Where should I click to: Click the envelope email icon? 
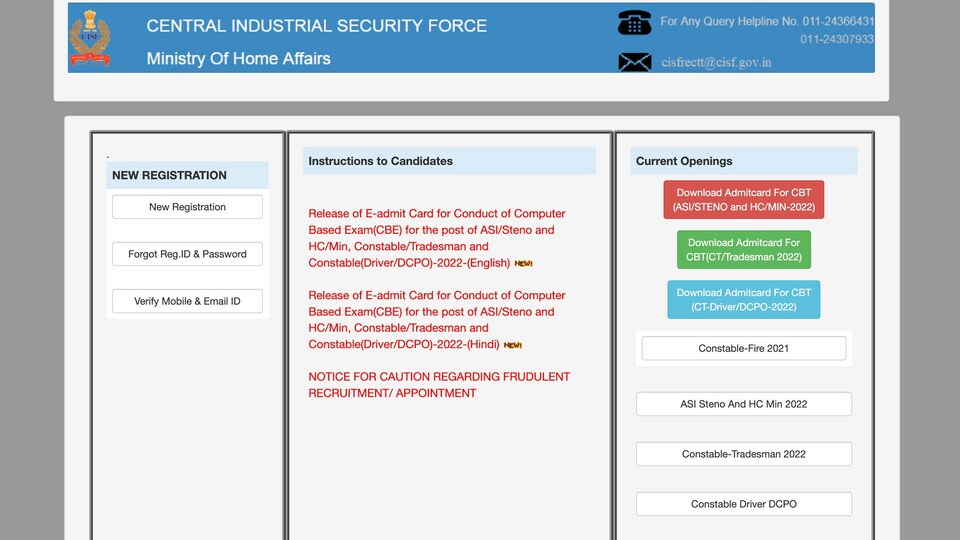pos(634,62)
